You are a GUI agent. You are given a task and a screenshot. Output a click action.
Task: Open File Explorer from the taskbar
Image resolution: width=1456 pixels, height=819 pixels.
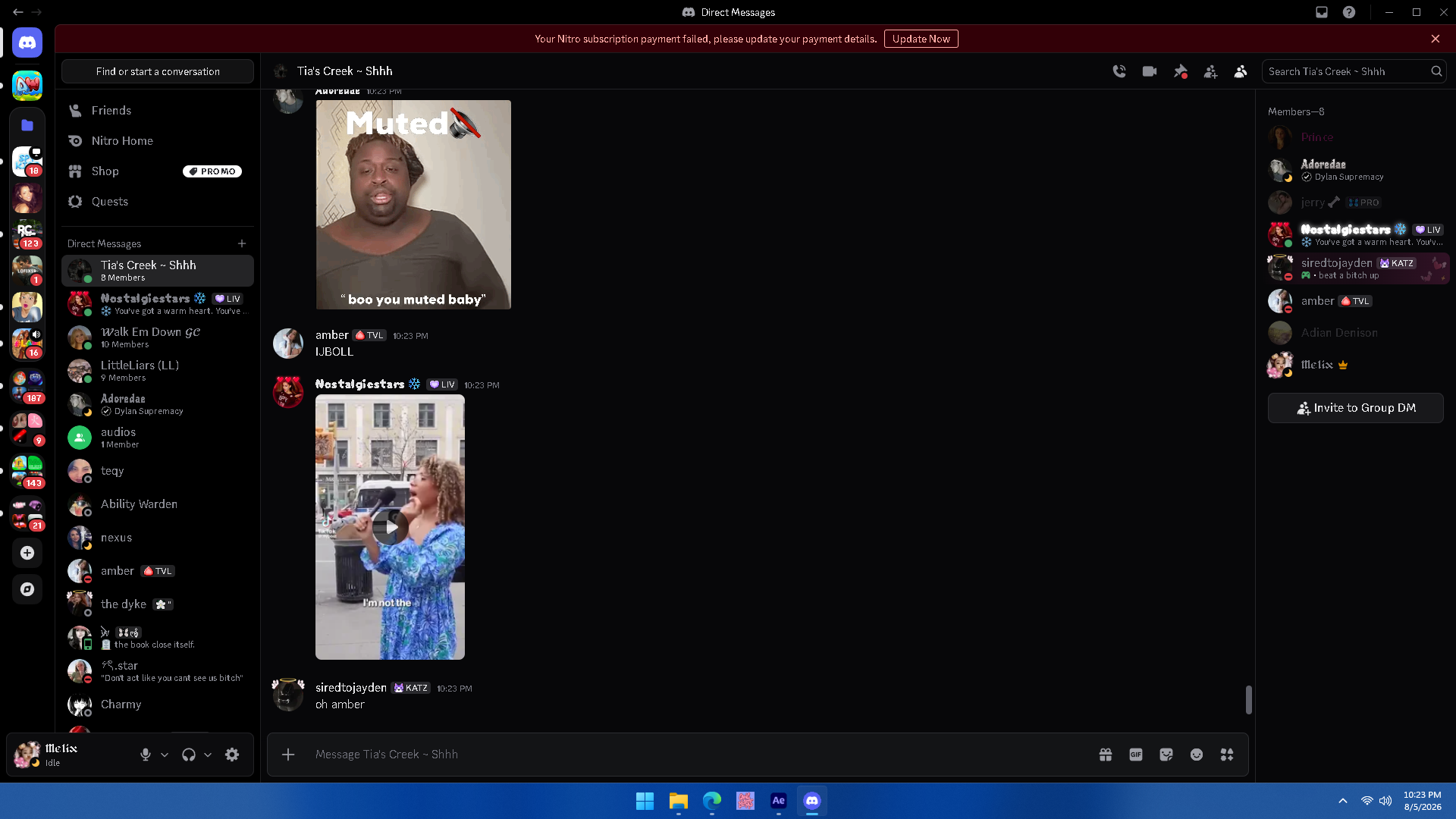click(678, 801)
